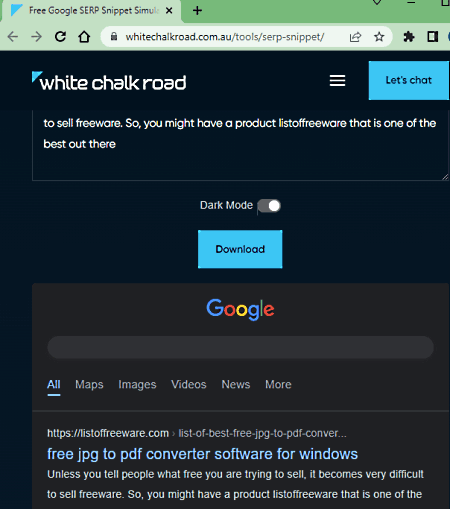Click the simulated Google search box
450x509 pixels.
click(x=240, y=347)
